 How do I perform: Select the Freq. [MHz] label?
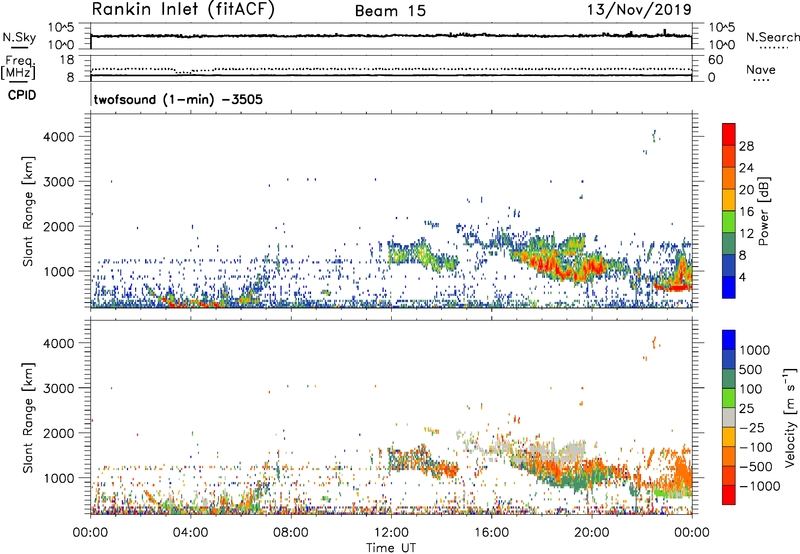tap(19, 68)
